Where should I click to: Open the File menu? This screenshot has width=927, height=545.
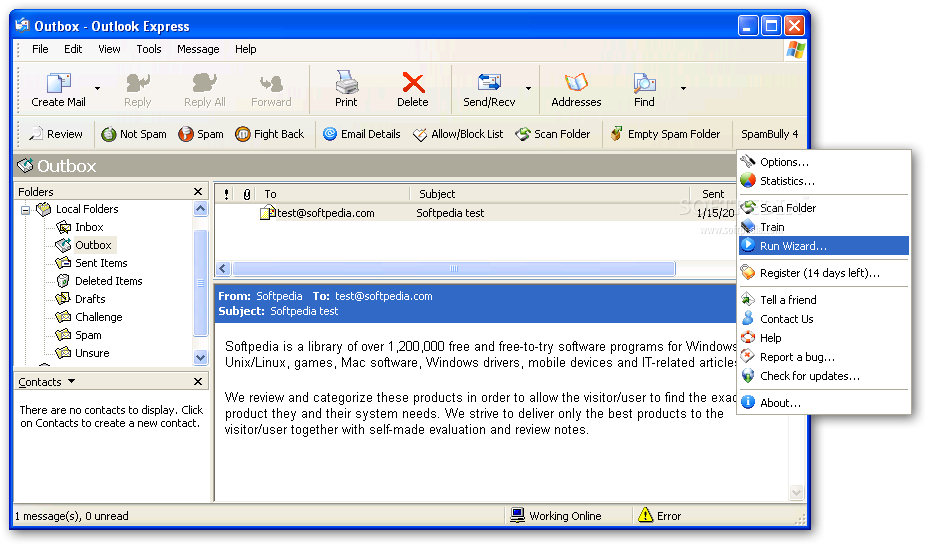[x=40, y=49]
